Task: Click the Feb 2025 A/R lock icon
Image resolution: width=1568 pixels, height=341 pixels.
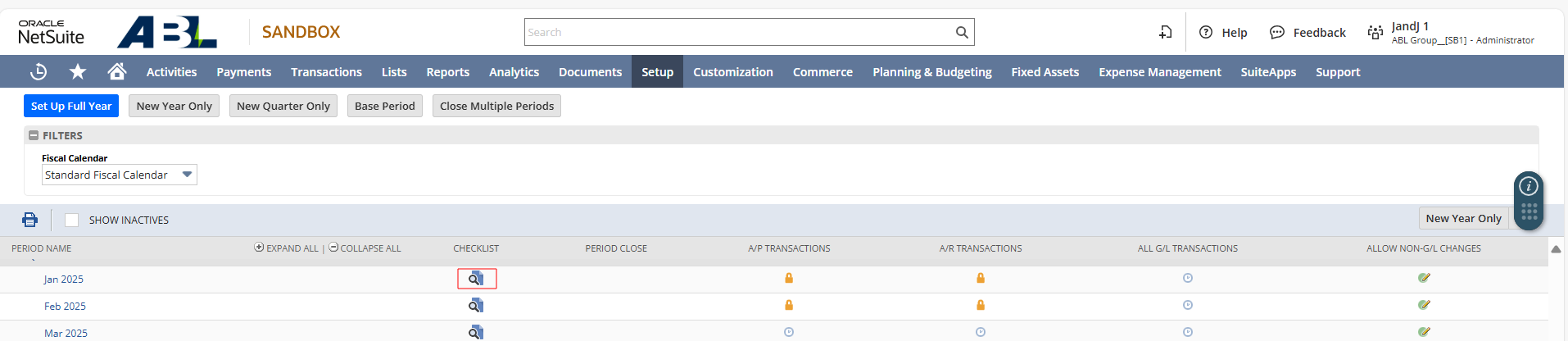Action: click(981, 305)
